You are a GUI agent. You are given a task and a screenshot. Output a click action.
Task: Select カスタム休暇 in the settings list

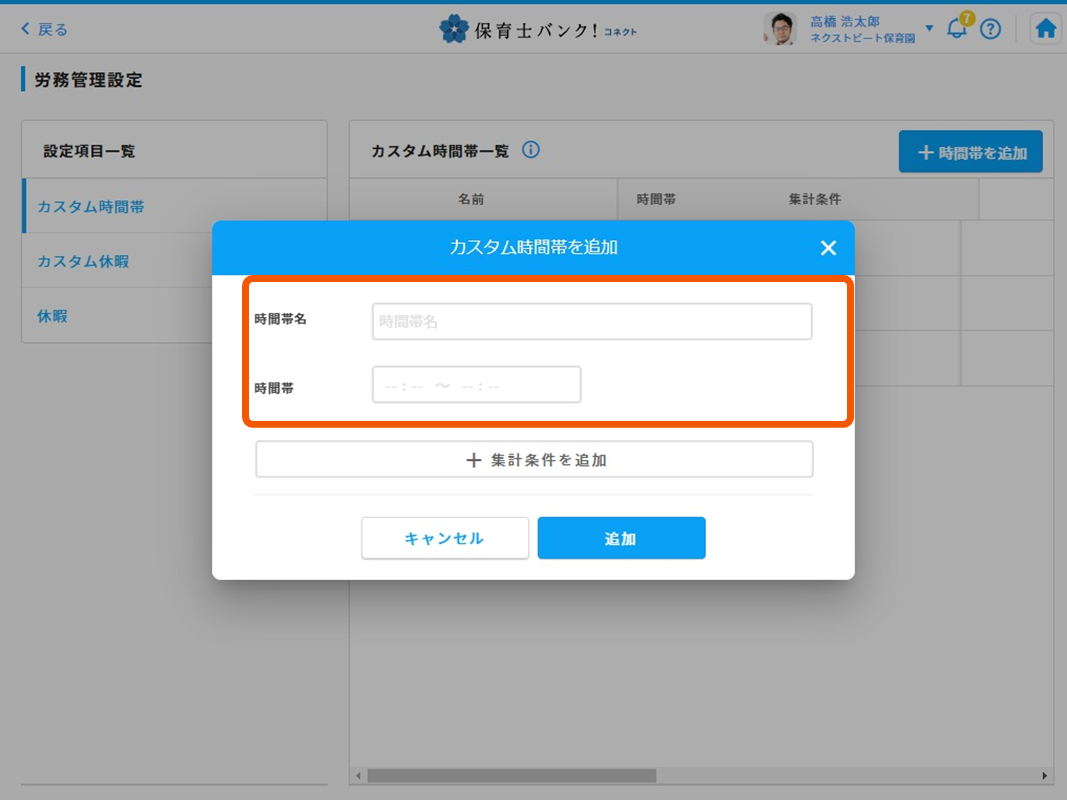[x=83, y=261]
